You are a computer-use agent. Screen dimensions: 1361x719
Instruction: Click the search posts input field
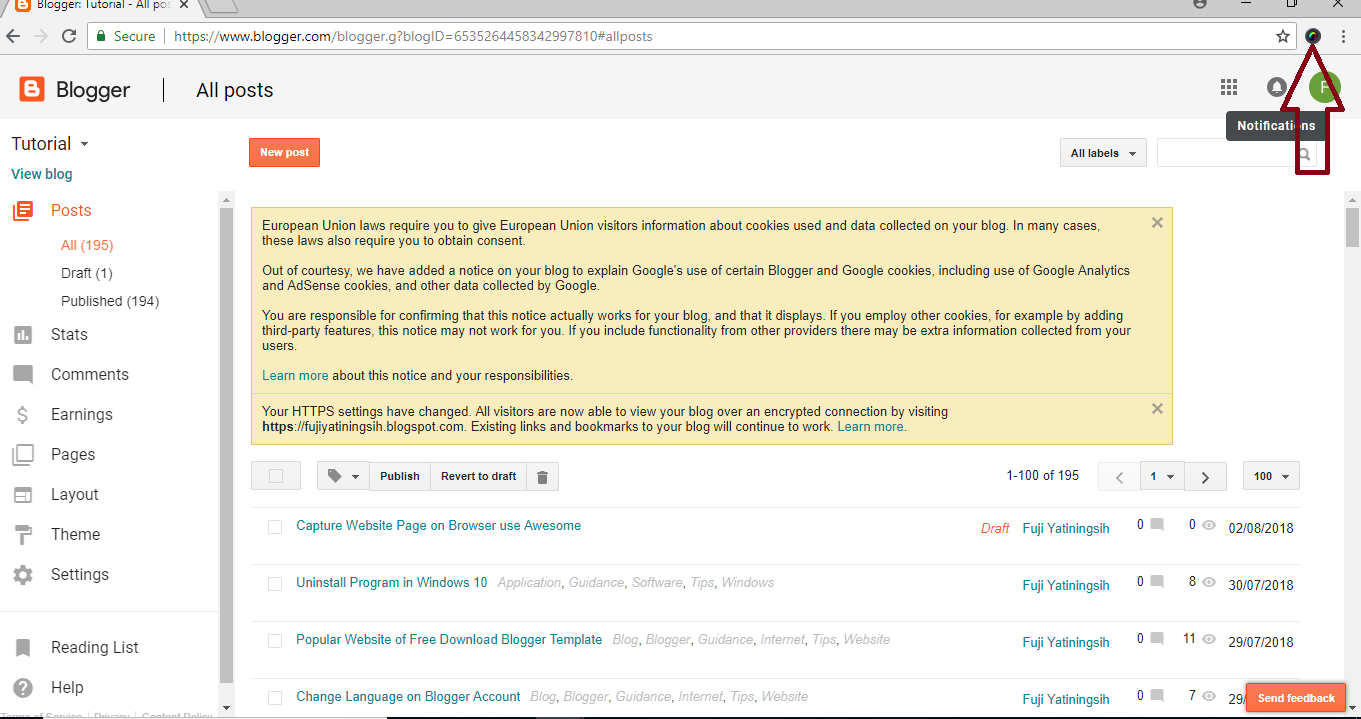point(1225,153)
